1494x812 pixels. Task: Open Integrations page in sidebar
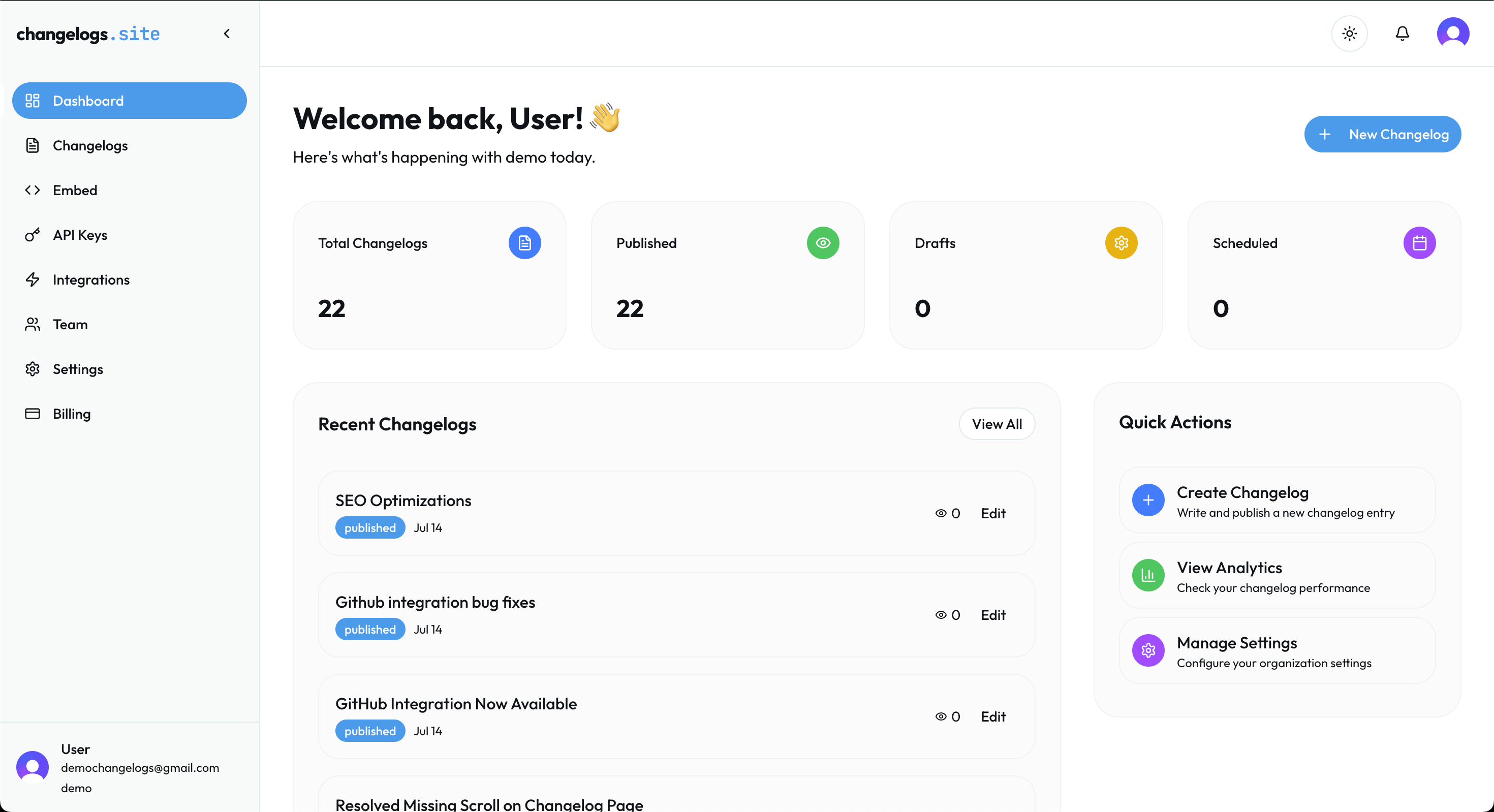click(130, 279)
